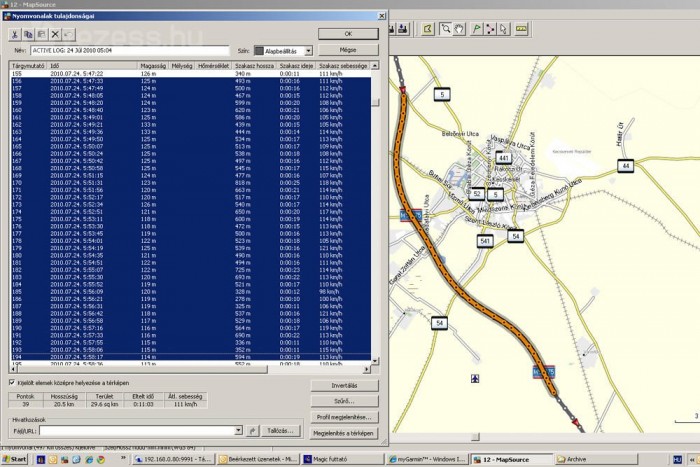This screenshot has width=700, height=467.
Task: Click the Paste icon in the track dialog
Action: 41,34
